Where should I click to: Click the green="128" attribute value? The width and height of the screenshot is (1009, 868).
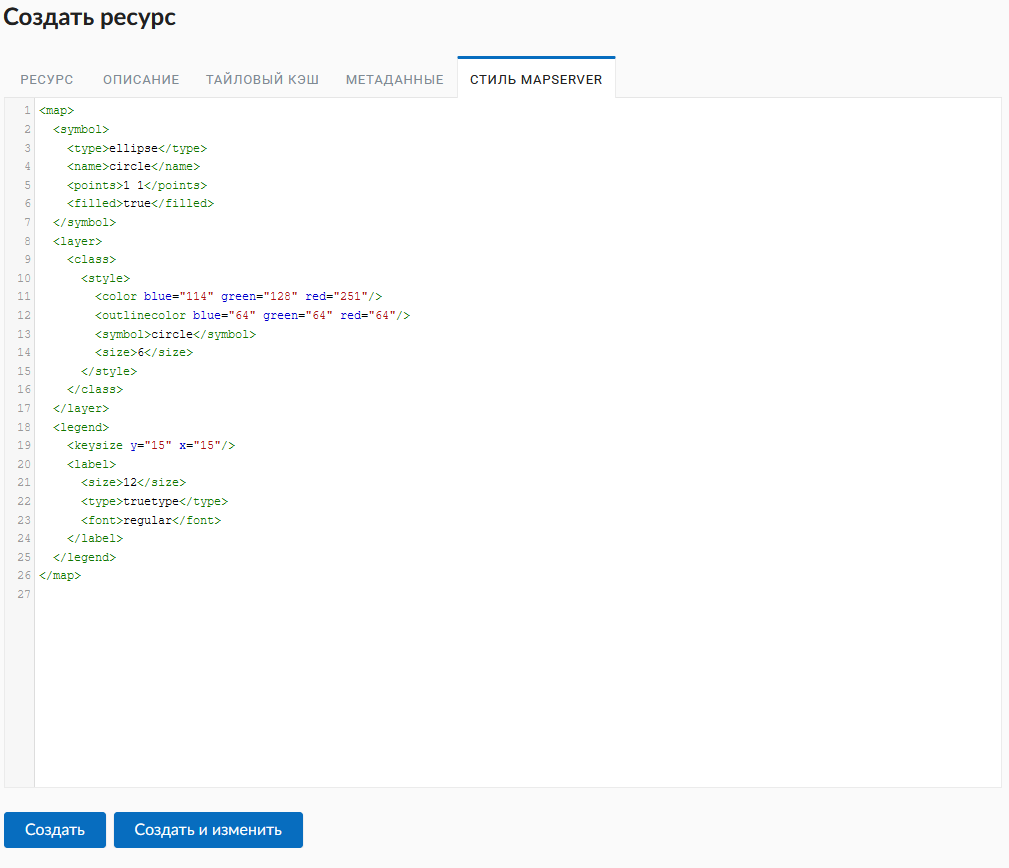click(x=259, y=297)
